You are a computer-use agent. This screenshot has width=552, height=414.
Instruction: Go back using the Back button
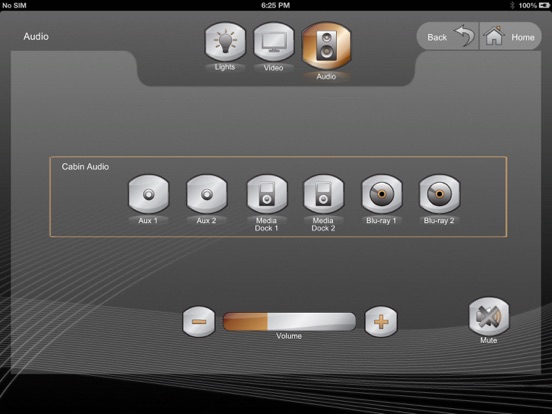pos(448,37)
